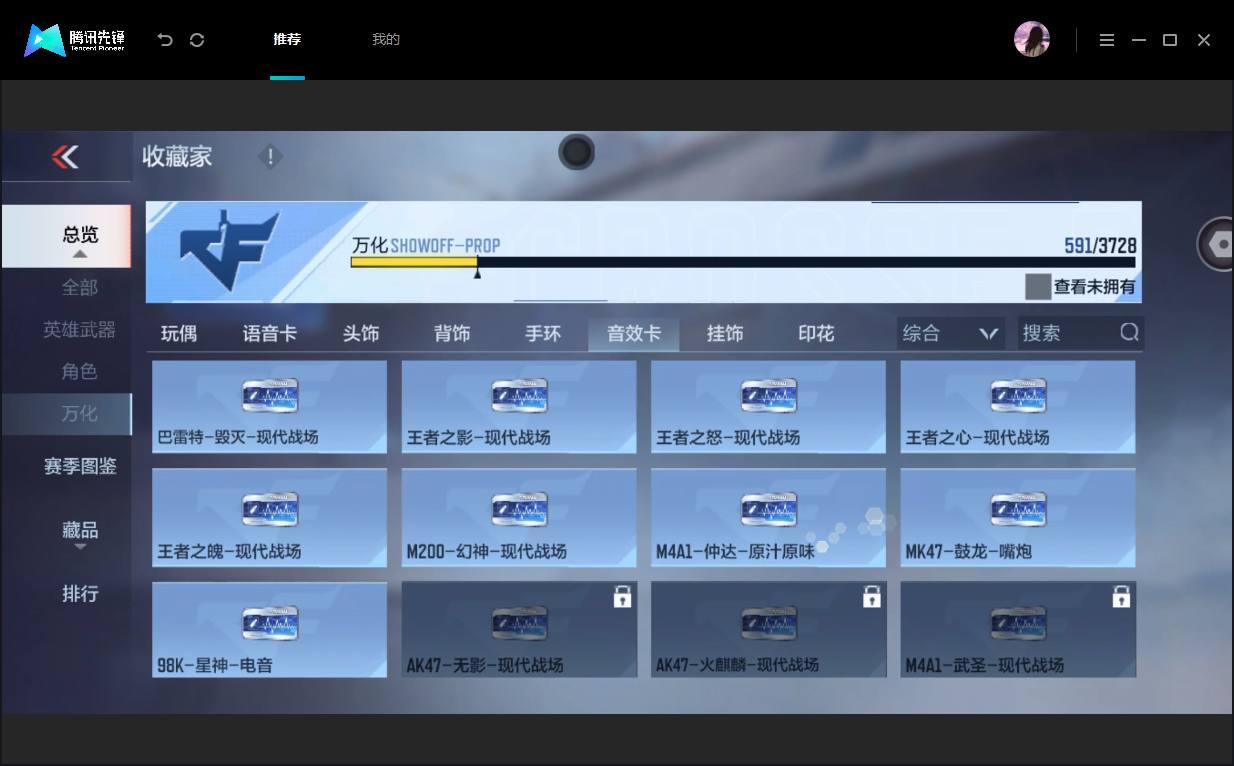Select the 音效卡 category tab

click(x=634, y=333)
